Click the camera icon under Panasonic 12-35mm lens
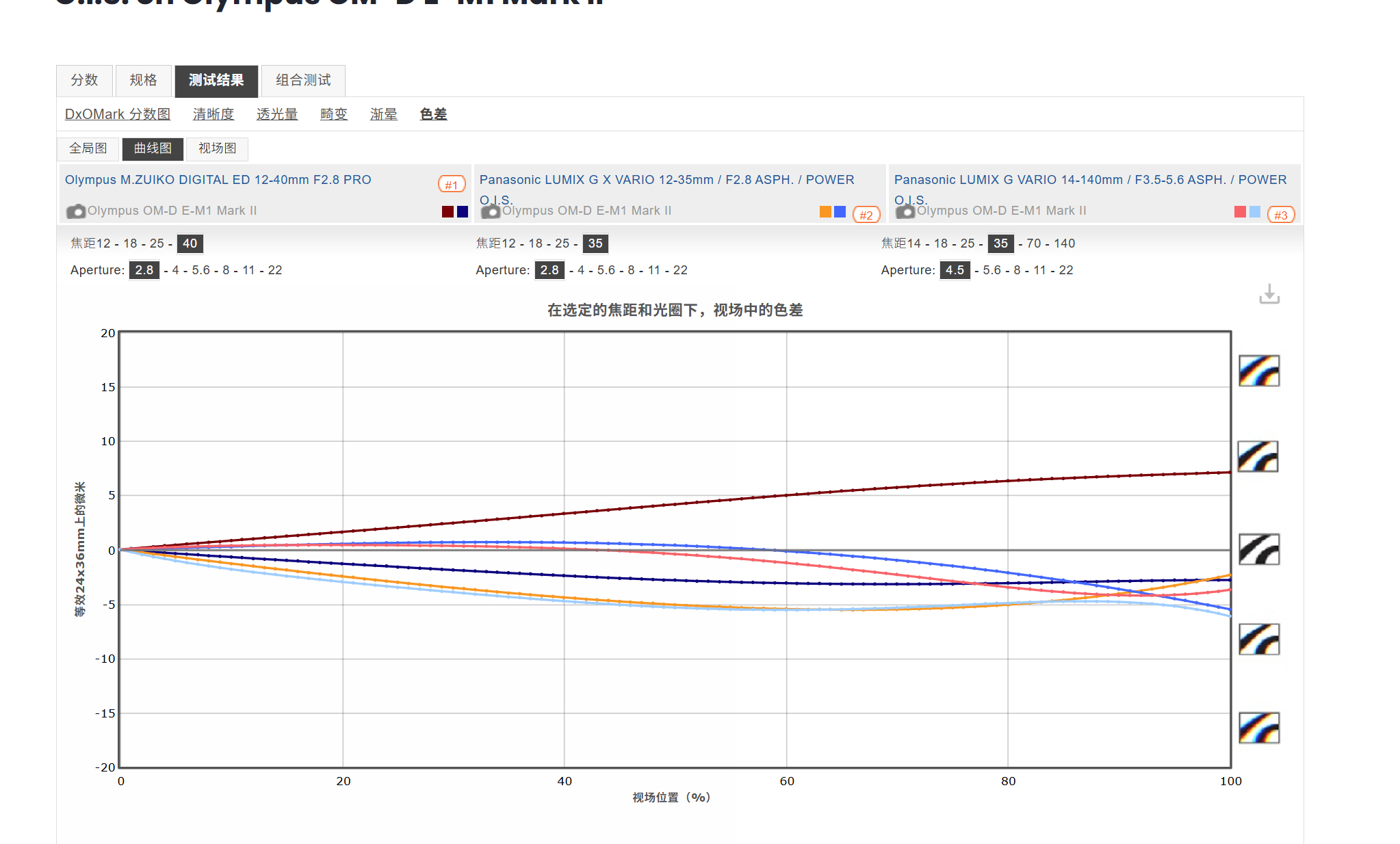Screen dimensions: 1400x844 pyautogui.click(x=491, y=211)
